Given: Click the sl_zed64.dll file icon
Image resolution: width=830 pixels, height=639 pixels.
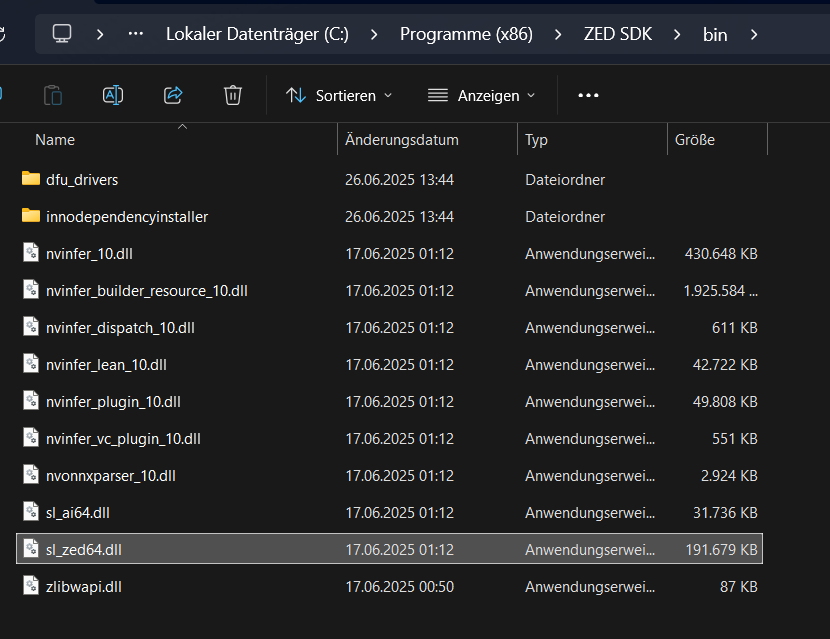Looking at the screenshot, I should click(31, 548).
